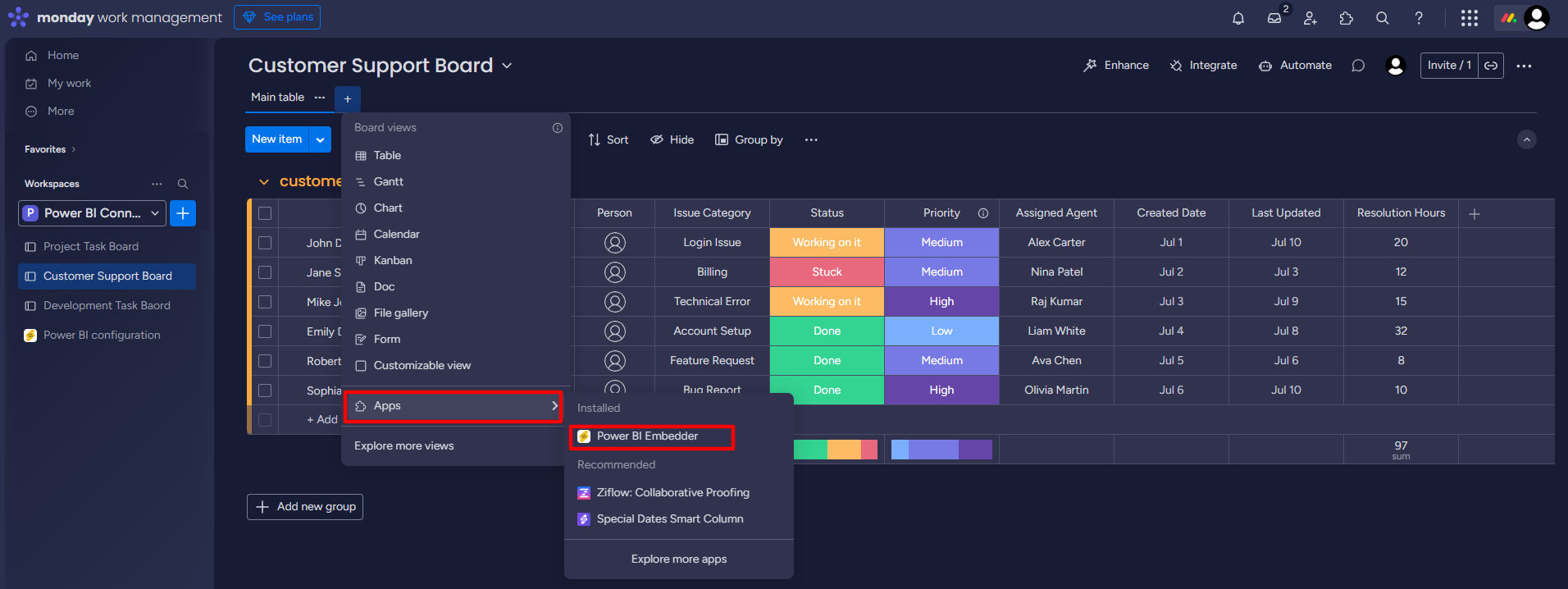Click the Low priority cell

click(x=941, y=331)
